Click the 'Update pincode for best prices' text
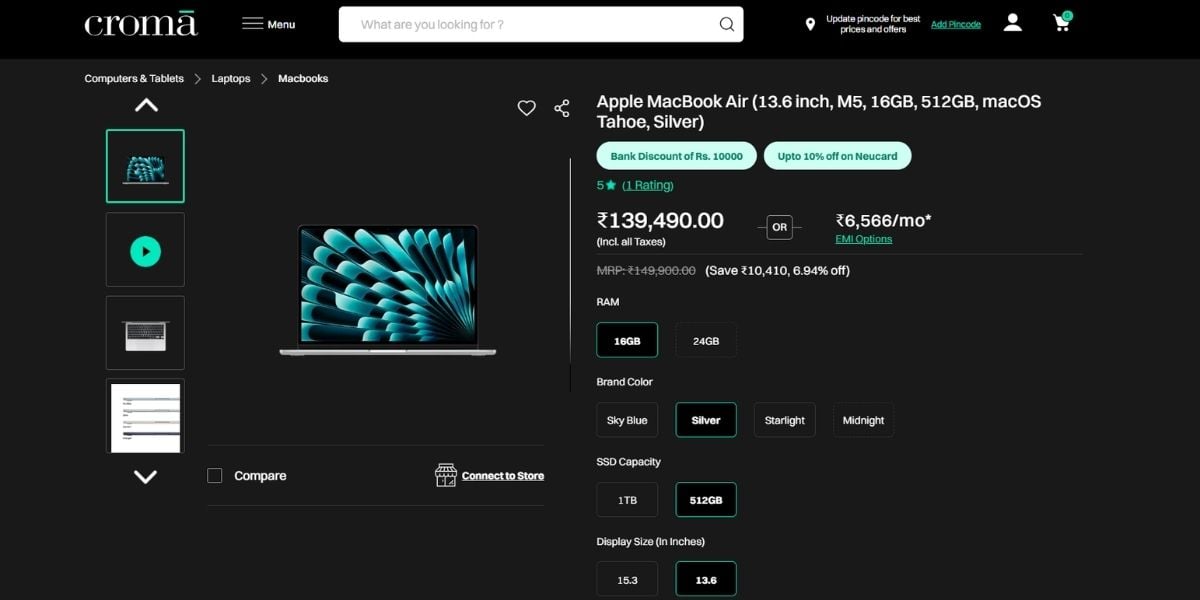This screenshot has width=1200, height=600. tap(873, 24)
